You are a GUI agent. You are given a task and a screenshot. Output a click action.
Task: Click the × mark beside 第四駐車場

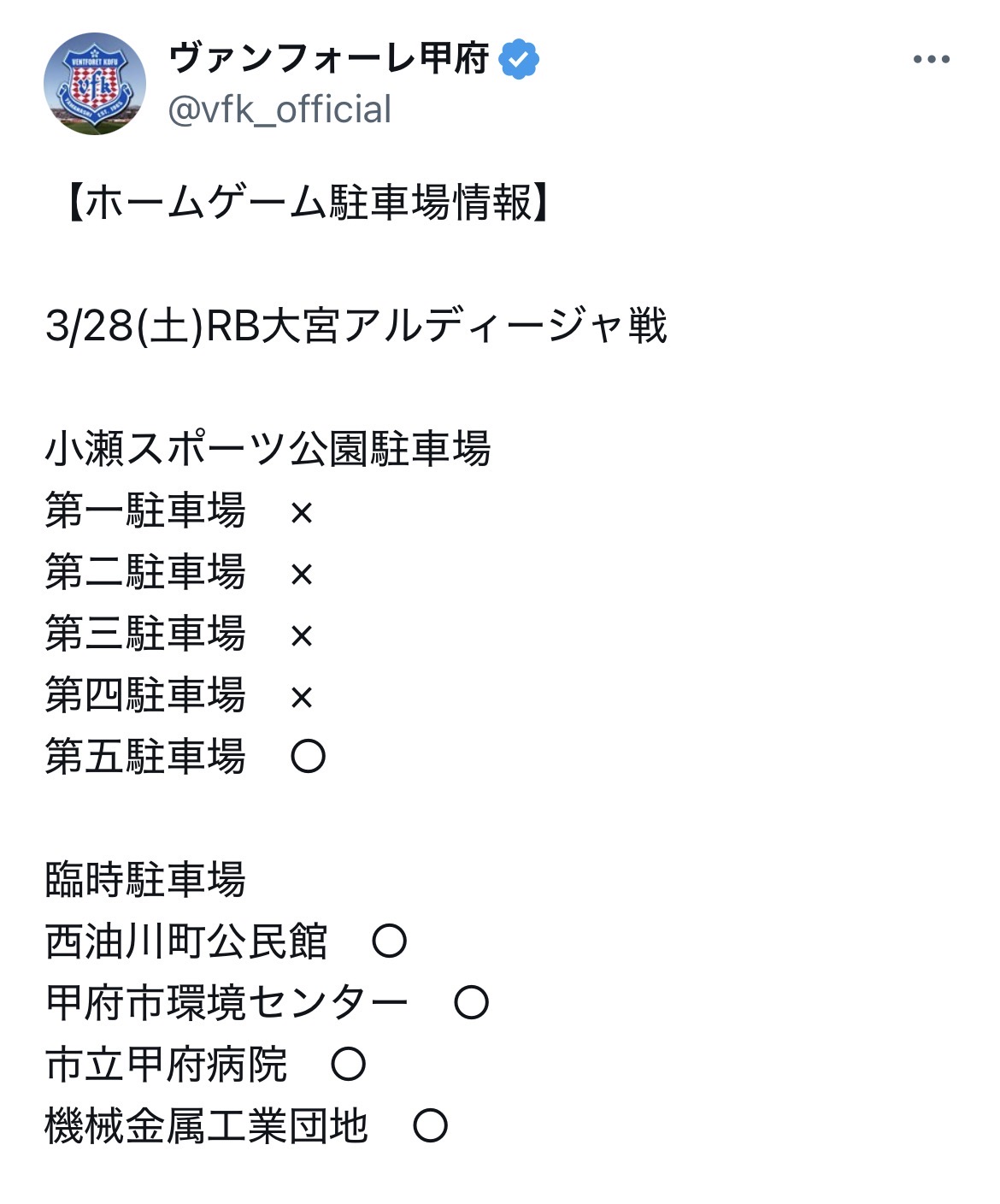[302, 698]
